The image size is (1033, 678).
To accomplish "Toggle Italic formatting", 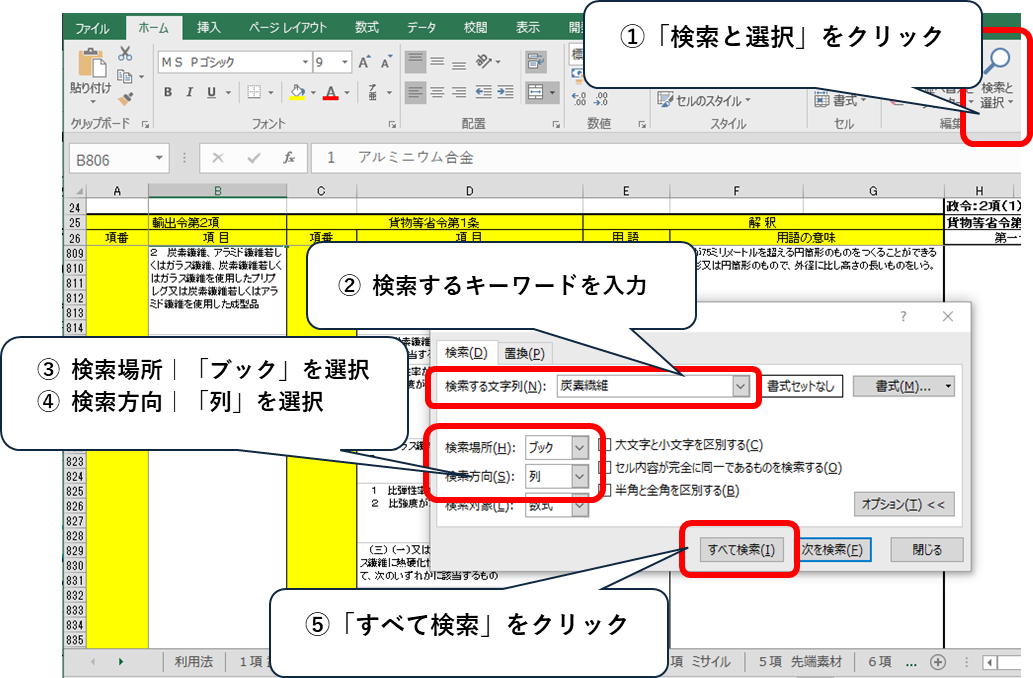I will [x=189, y=92].
